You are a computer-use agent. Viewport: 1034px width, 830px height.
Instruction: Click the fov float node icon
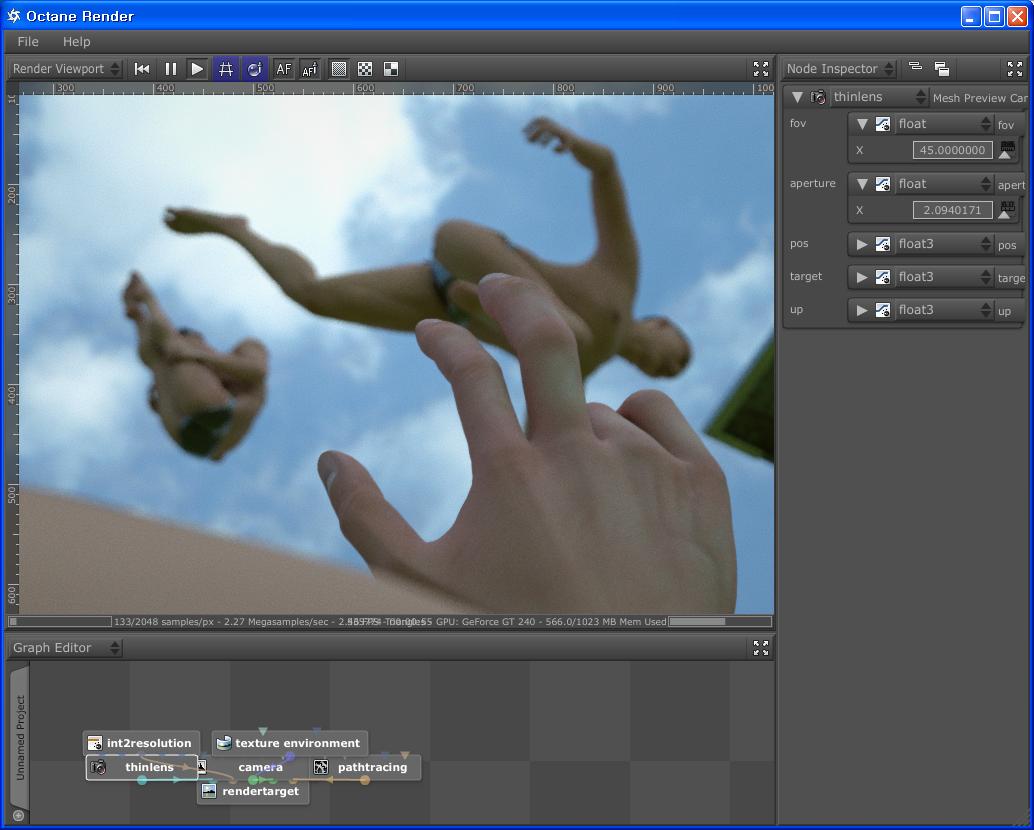883,124
